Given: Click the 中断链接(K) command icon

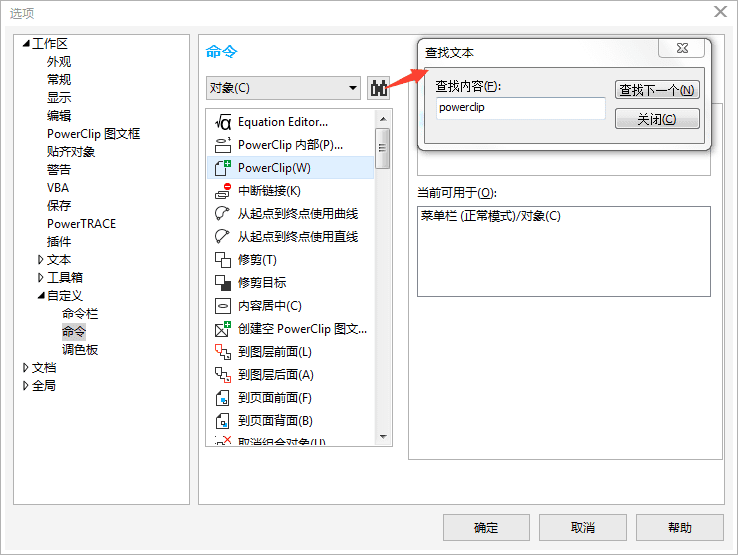Looking at the screenshot, I should (223, 191).
